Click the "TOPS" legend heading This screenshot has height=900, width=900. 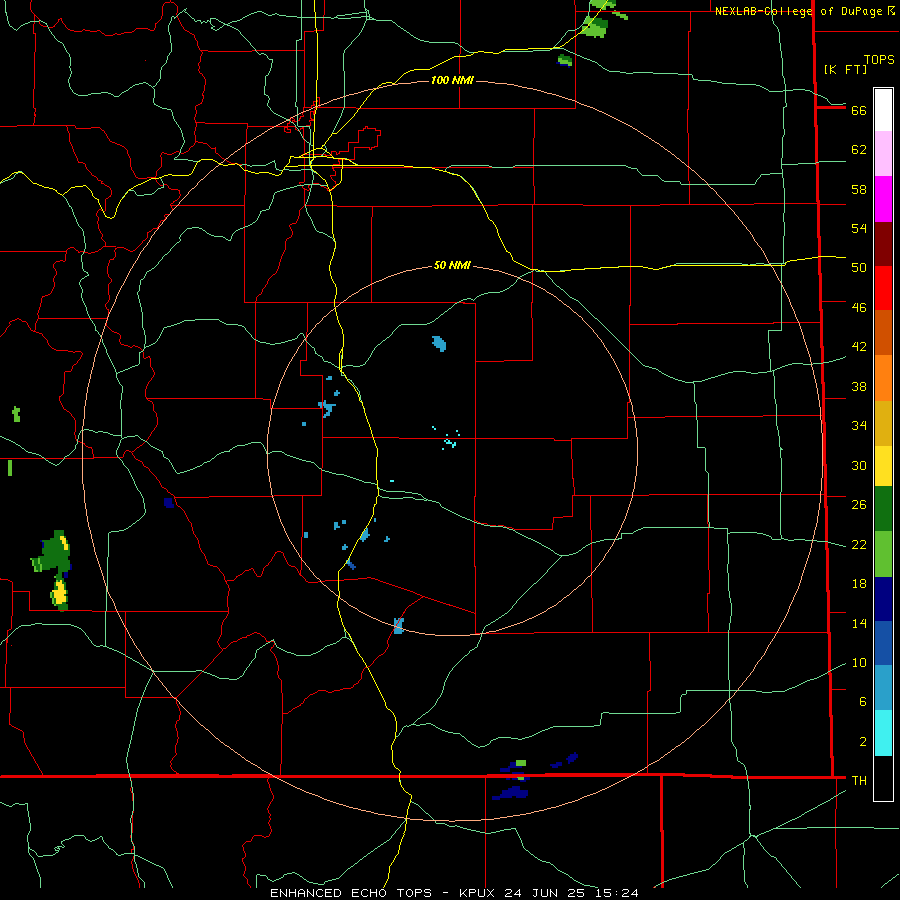coord(879,59)
